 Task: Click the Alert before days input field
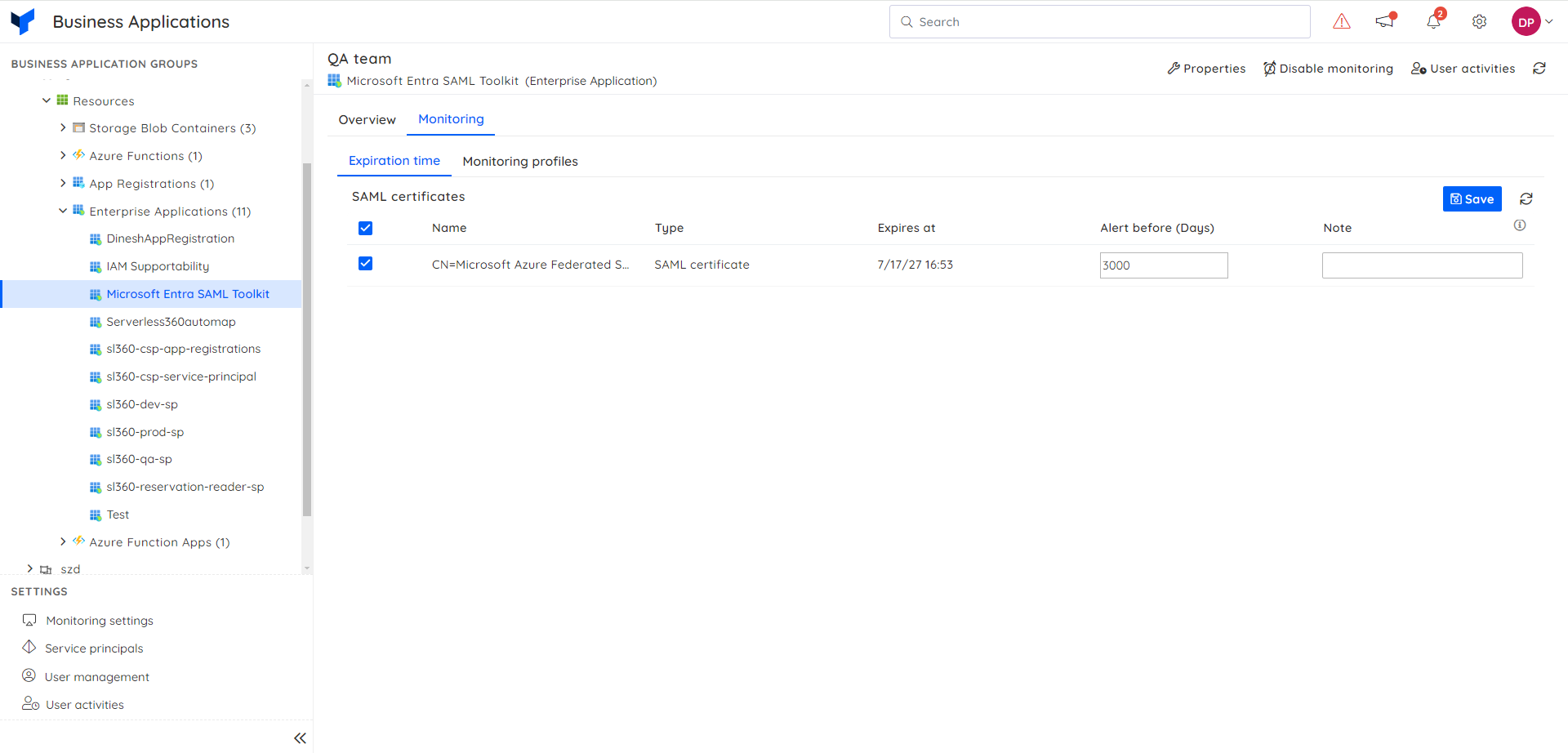[x=1164, y=265]
